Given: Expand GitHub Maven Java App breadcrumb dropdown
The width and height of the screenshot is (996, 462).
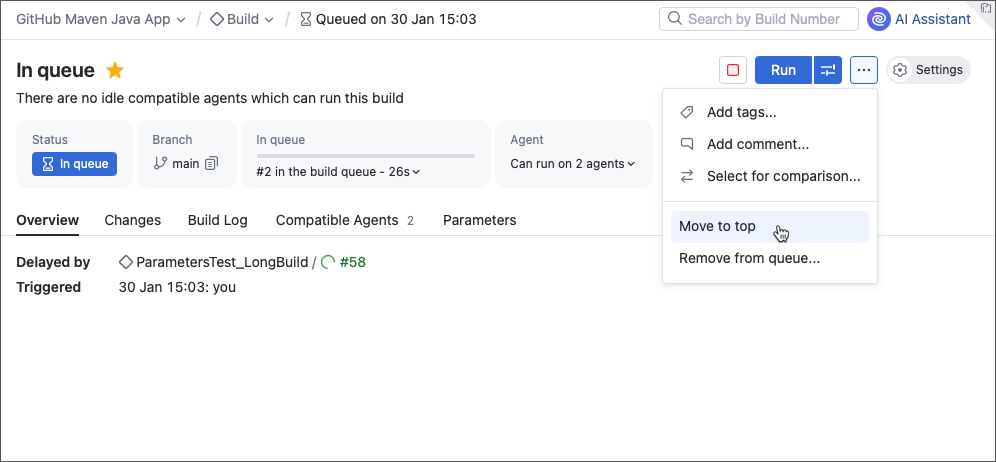Looking at the screenshot, I should tap(181, 20).
